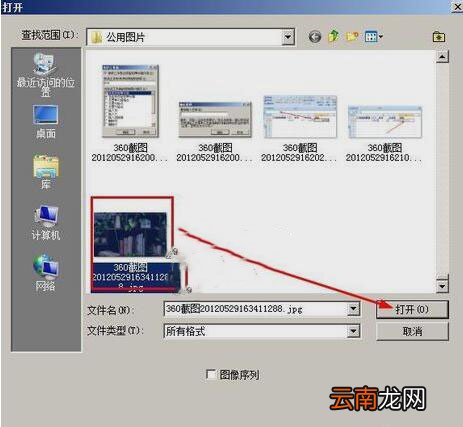Click the 取消 button
463x427 pixels.
point(412,331)
